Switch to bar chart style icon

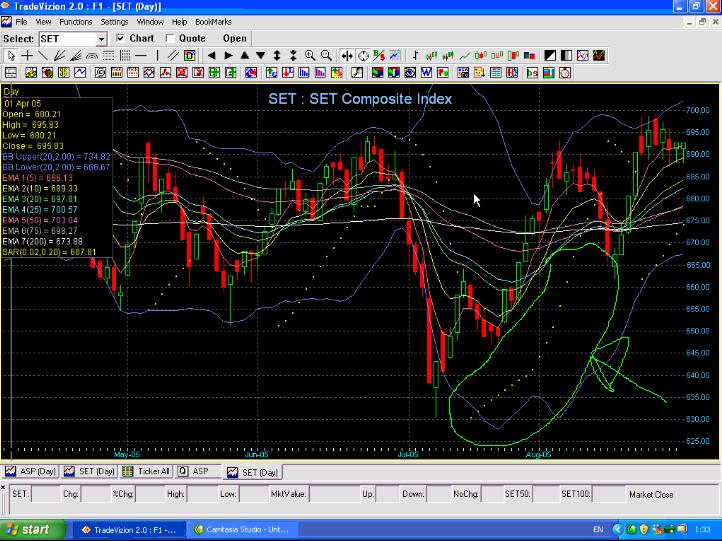(x=415, y=56)
